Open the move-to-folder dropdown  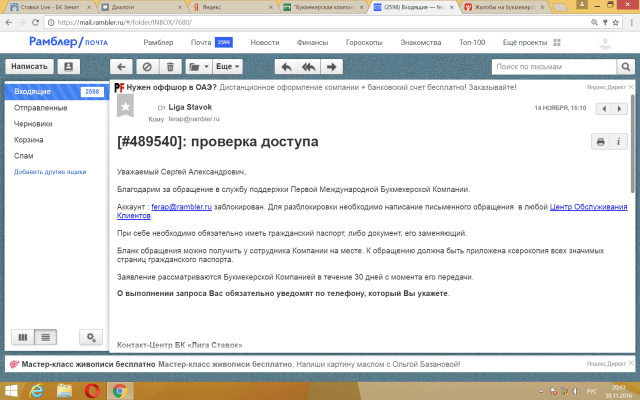tap(197, 66)
